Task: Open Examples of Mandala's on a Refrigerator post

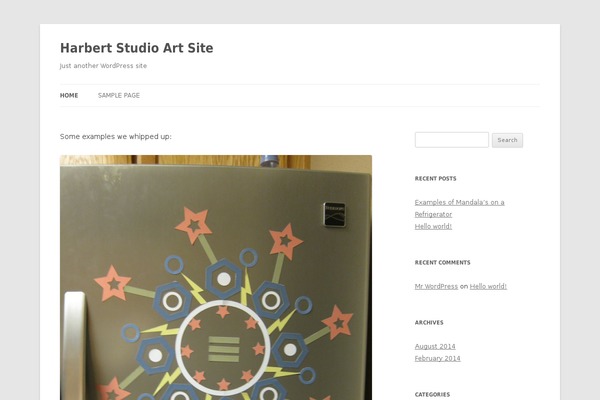Action: point(459,208)
